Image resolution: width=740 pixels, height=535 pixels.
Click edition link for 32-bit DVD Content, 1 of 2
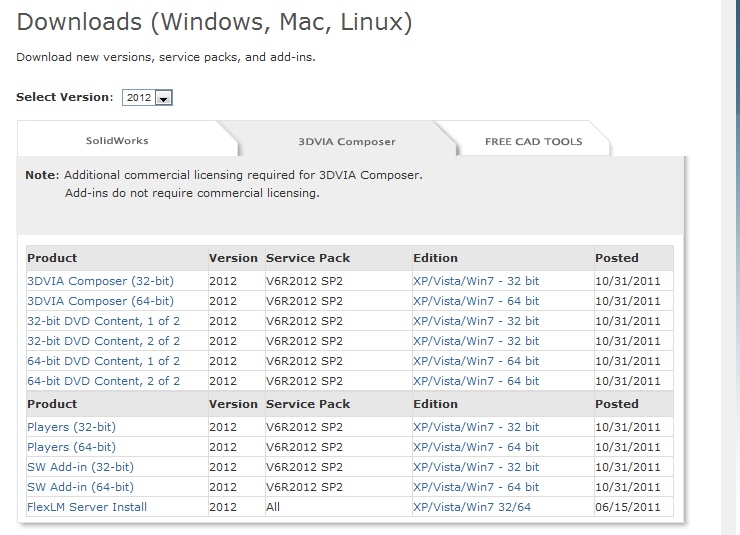476,321
